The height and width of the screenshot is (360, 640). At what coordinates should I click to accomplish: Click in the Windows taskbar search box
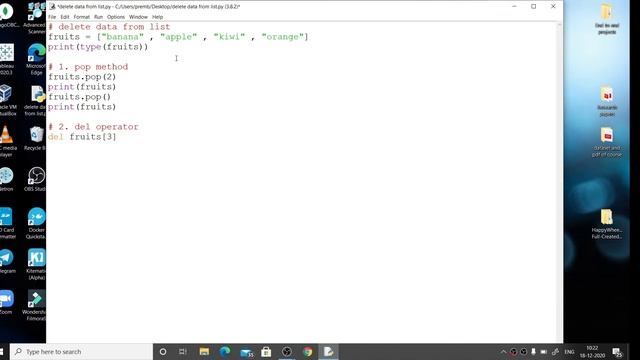pos(82,351)
